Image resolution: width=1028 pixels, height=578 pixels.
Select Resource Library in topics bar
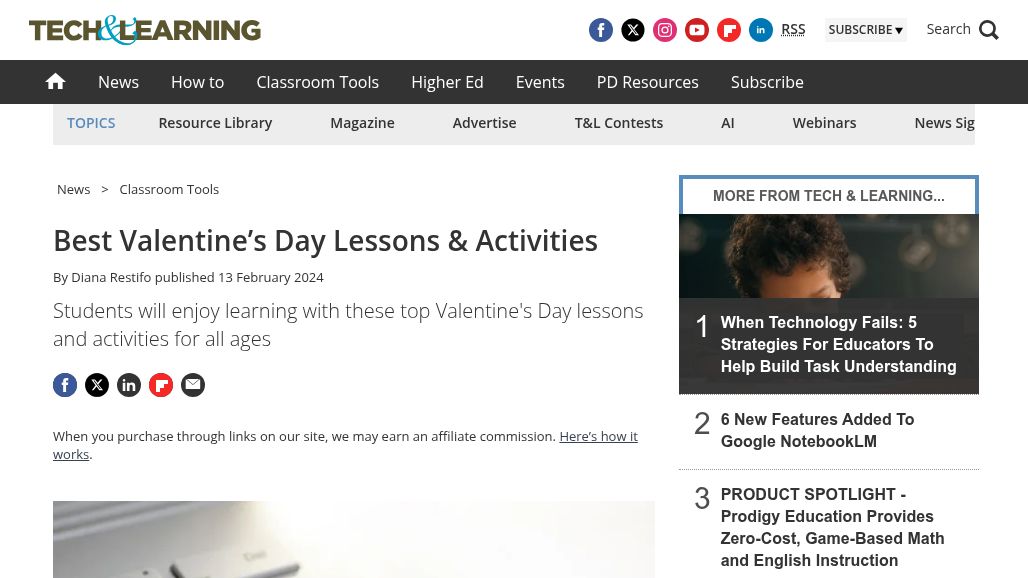215,123
